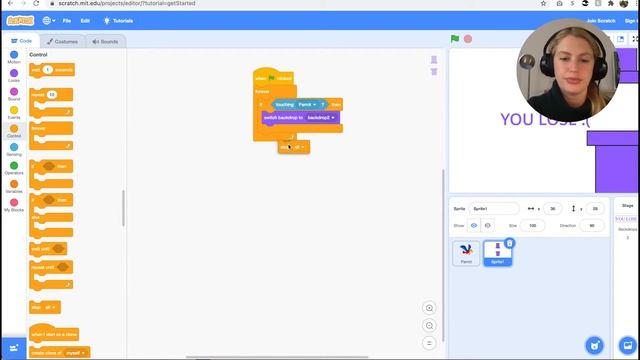
Task: Open dropdown on the stop all script block
Action: point(302,147)
